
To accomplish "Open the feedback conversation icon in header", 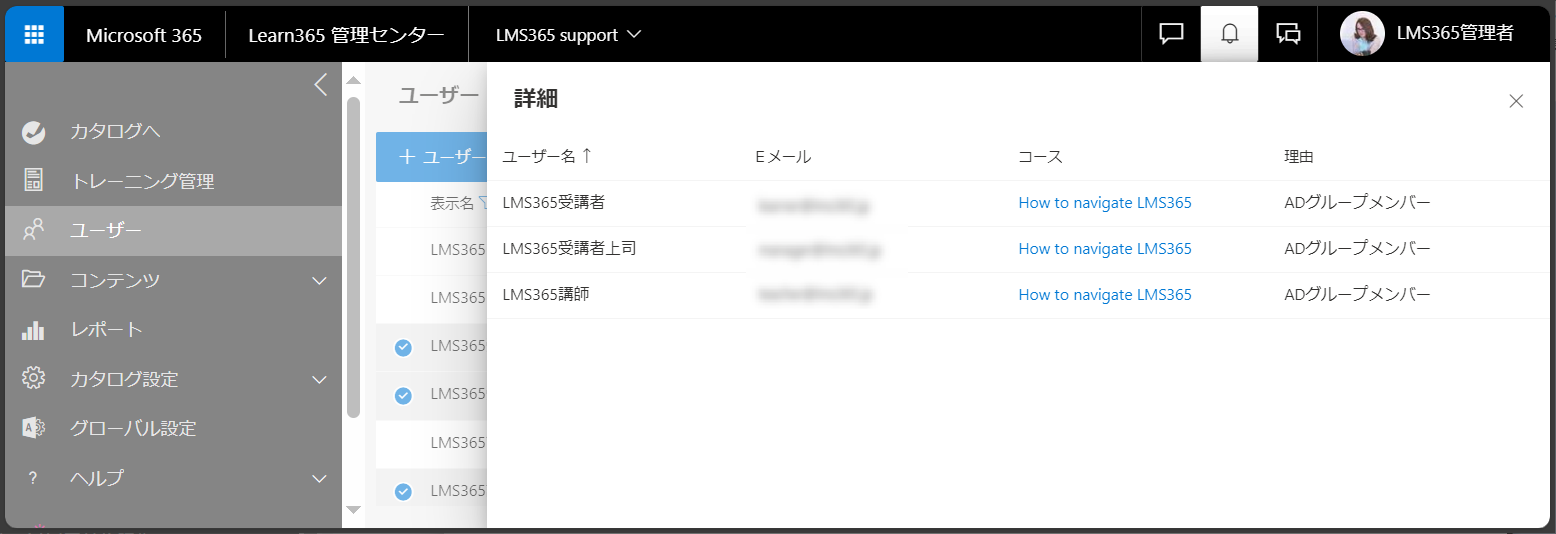I will 1288,34.
